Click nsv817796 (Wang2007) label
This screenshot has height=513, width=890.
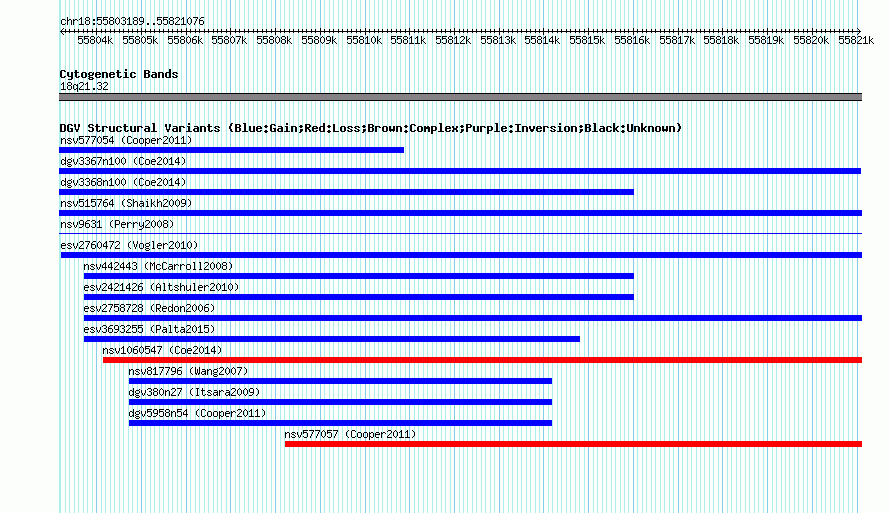[x=188, y=371]
